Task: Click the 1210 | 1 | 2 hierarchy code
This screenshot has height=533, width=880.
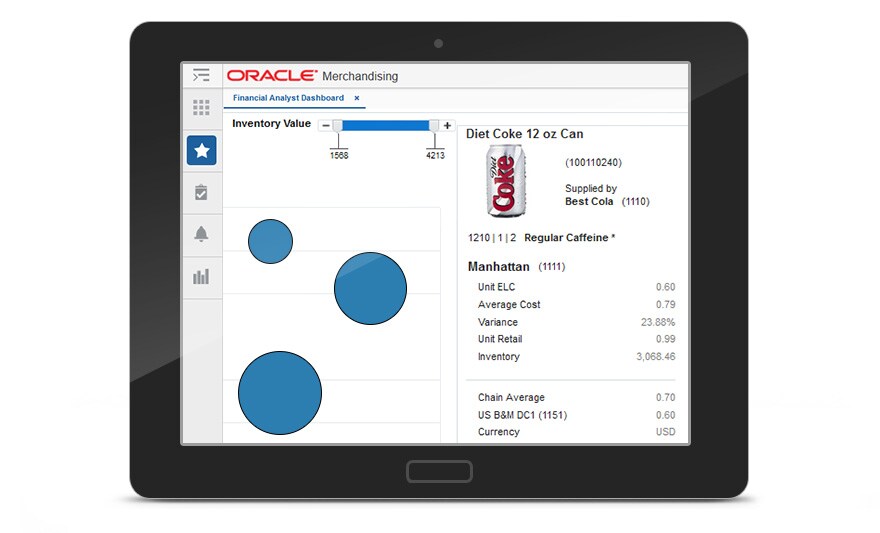Action: pos(492,238)
